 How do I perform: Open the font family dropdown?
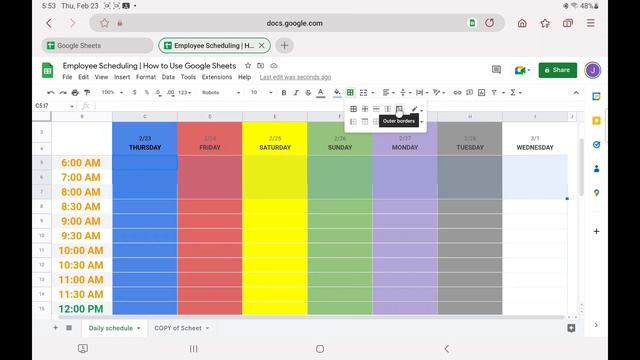221,93
